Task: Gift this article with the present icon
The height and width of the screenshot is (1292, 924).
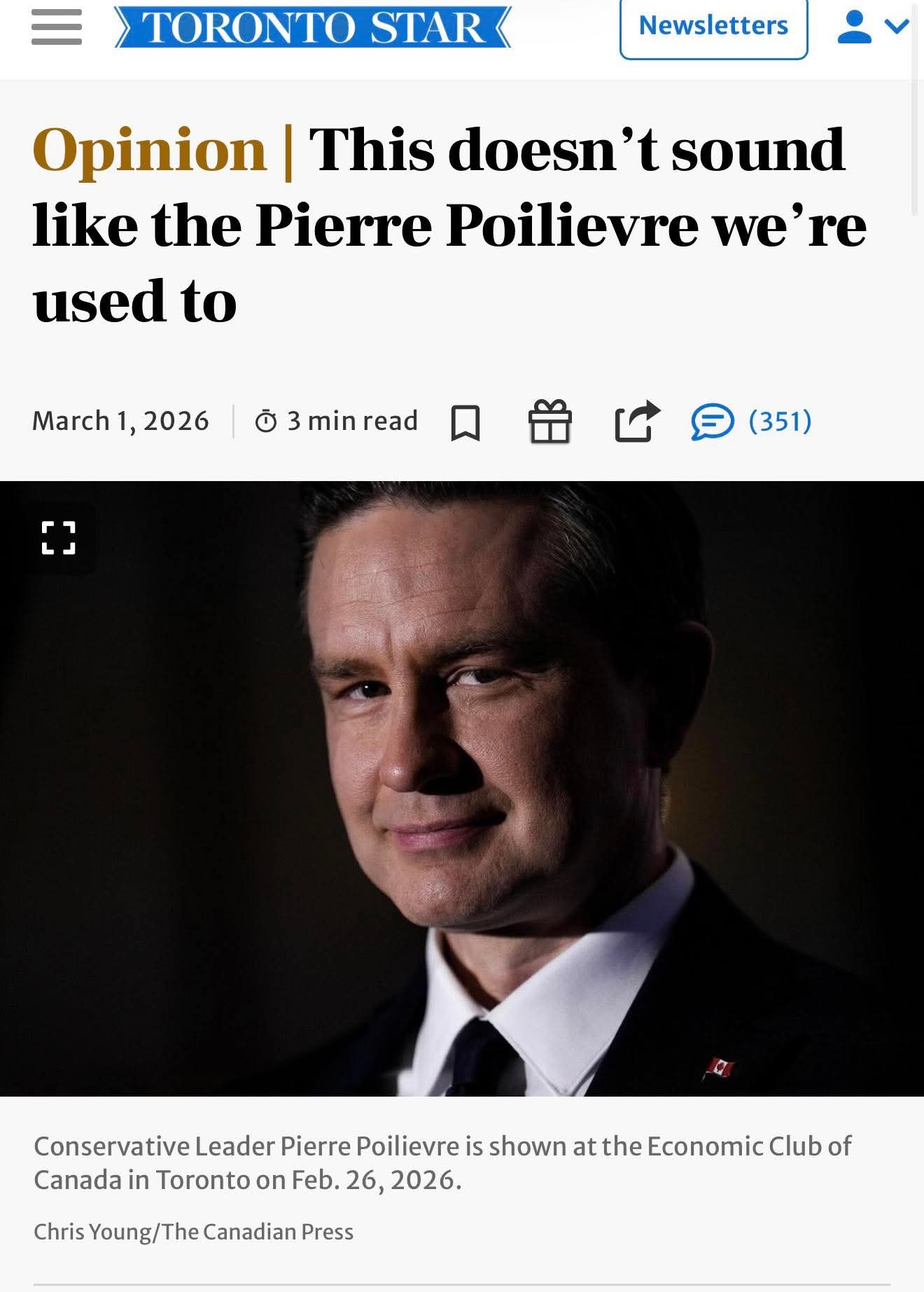Action: point(550,422)
